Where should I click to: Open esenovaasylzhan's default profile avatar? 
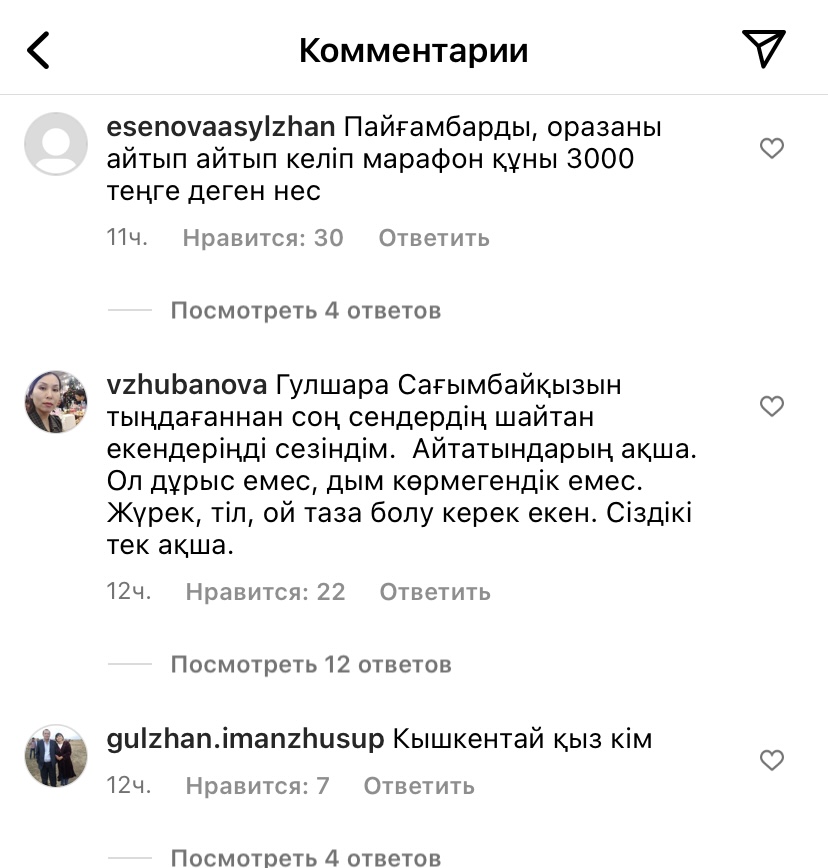click(x=56, y=144)
